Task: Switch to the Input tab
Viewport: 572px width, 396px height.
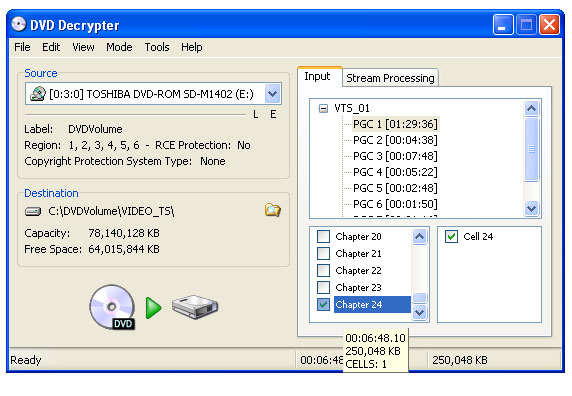Action: click(320, 77)
